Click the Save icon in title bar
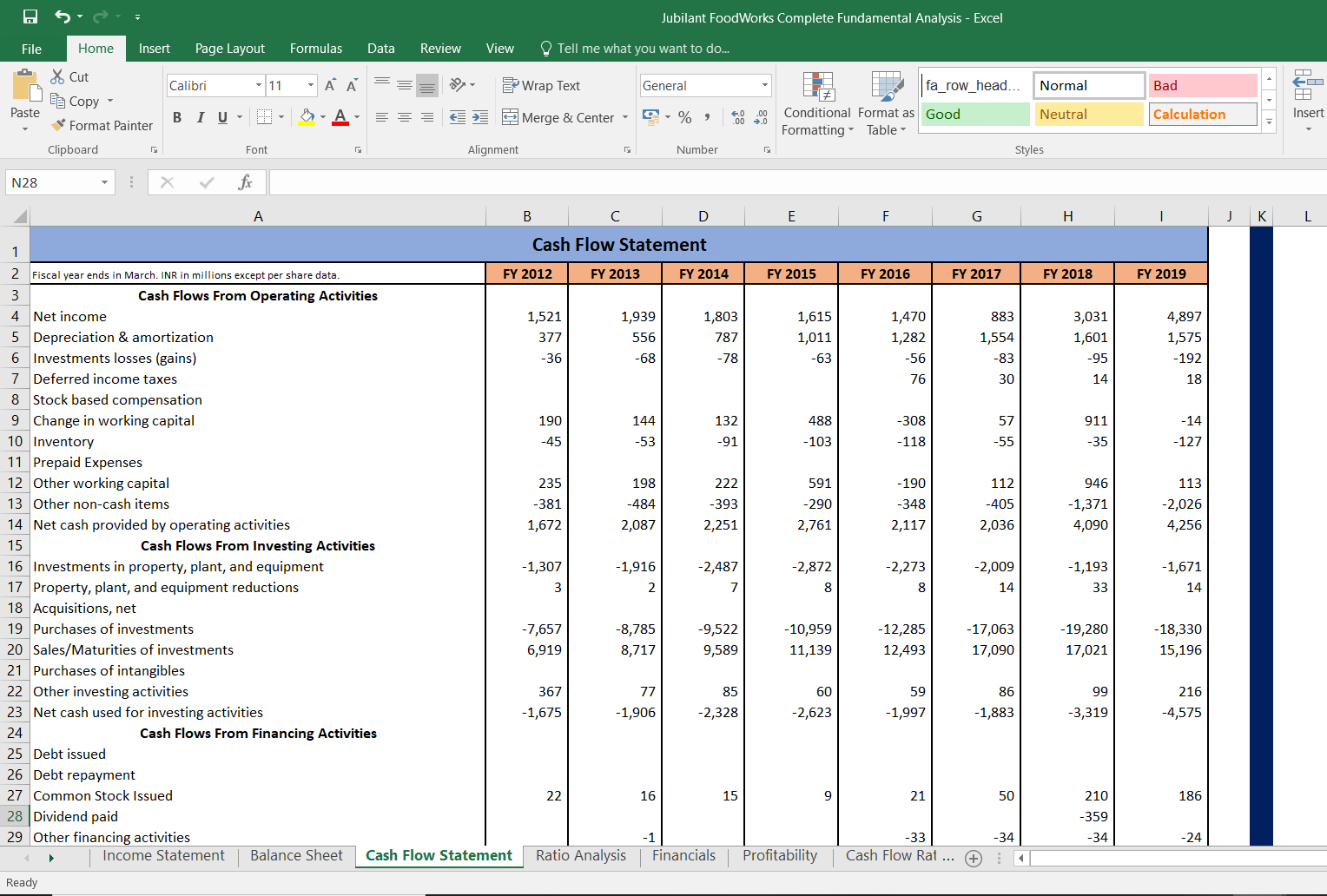 [x=30, y=16]
